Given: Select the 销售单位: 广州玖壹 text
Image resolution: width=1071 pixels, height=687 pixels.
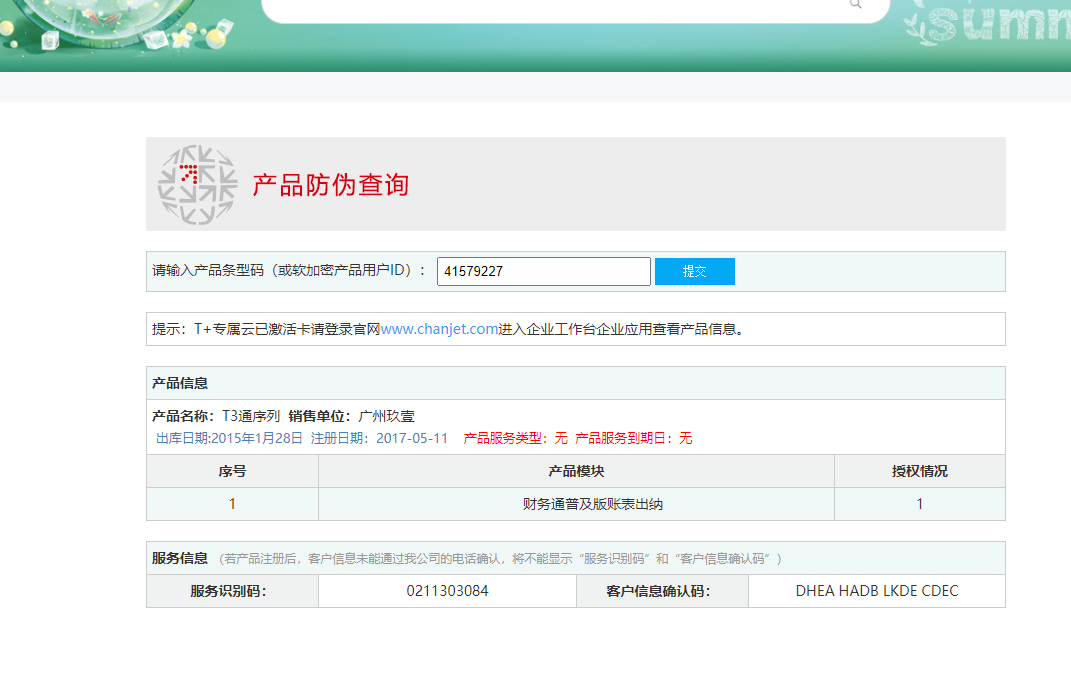Looking at the screenshot, I should tap(351, 417).
